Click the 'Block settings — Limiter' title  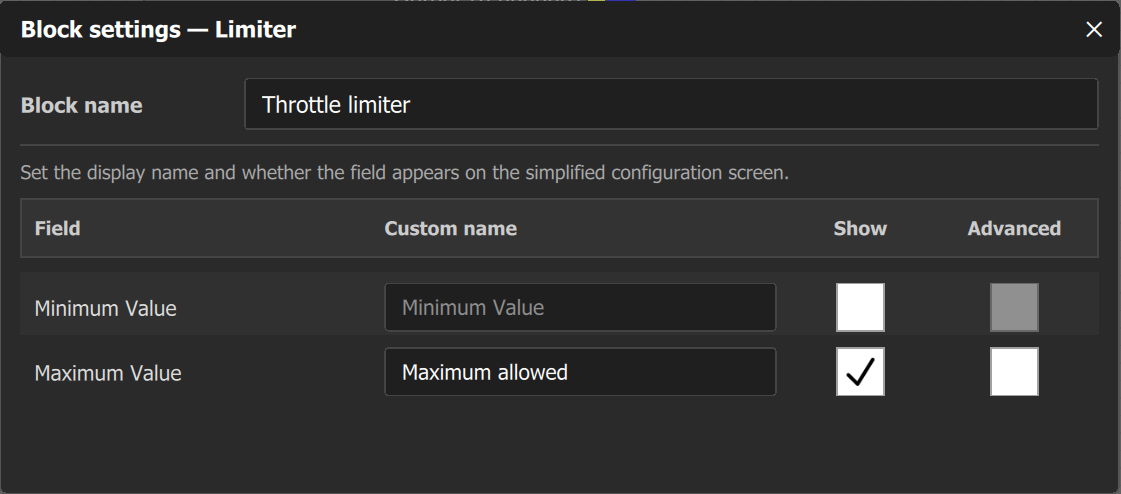[158, 30]
